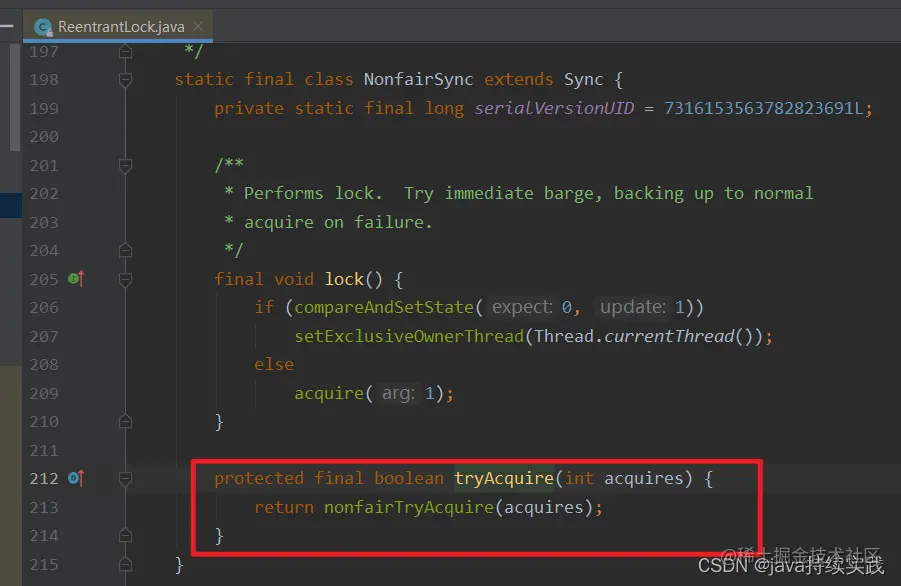Click the 'update:' parameter hint
Screen dimensions: 901x586
[633, 307]
